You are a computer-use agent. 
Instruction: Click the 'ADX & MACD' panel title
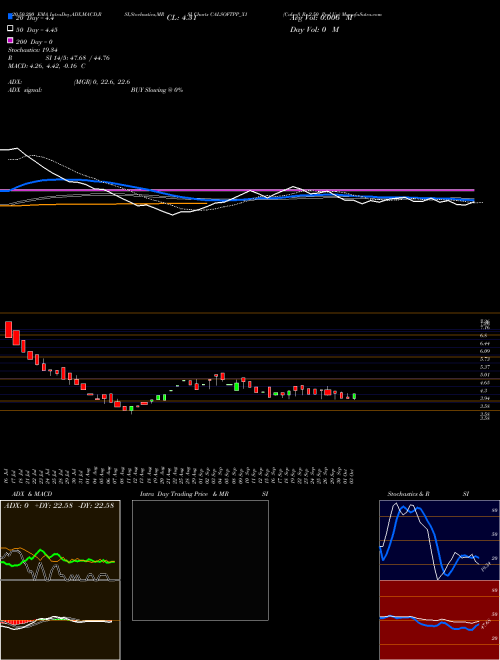pyautogui.click(x=32, y=494)
